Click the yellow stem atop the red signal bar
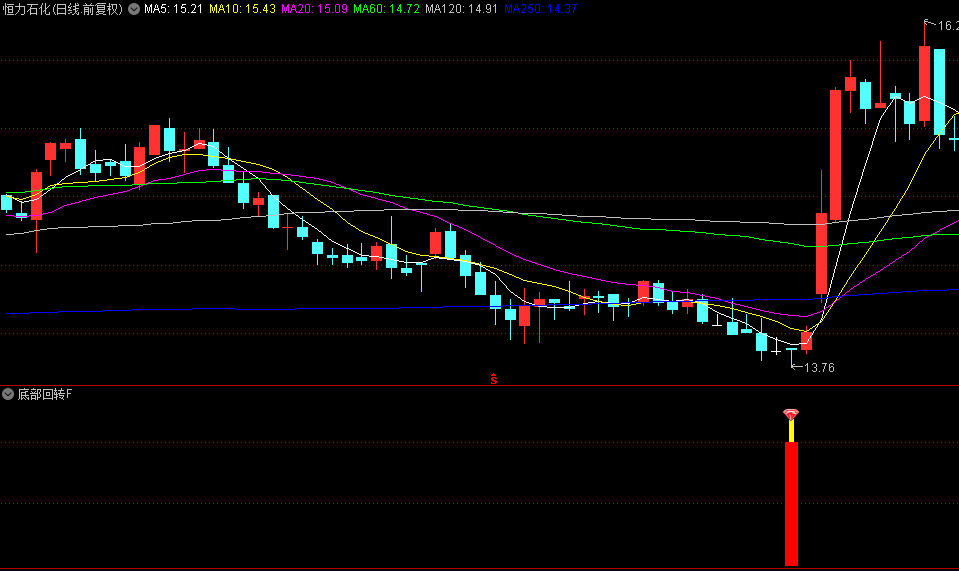 coord(791,431)
